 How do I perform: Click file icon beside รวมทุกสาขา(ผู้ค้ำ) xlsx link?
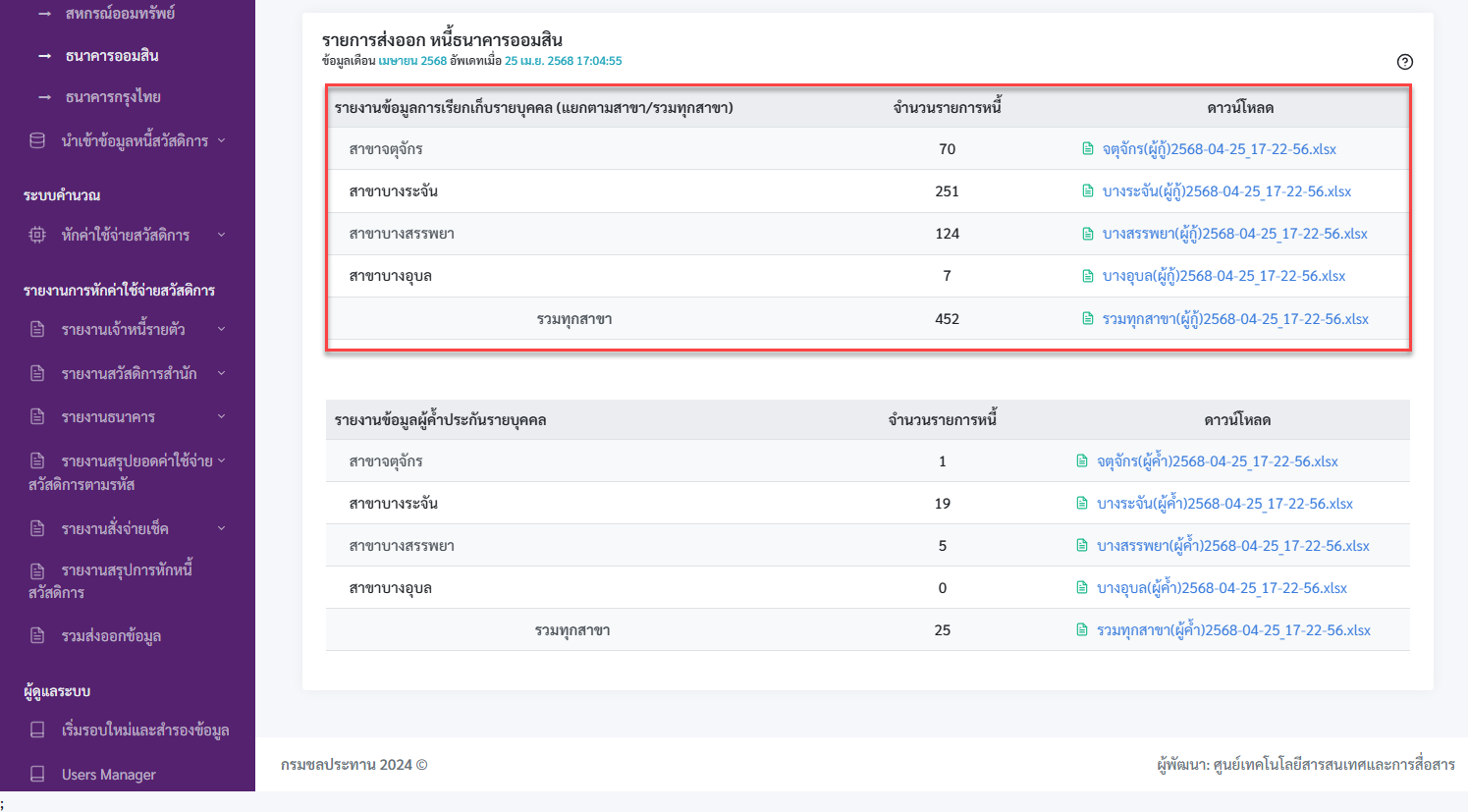1082,630
